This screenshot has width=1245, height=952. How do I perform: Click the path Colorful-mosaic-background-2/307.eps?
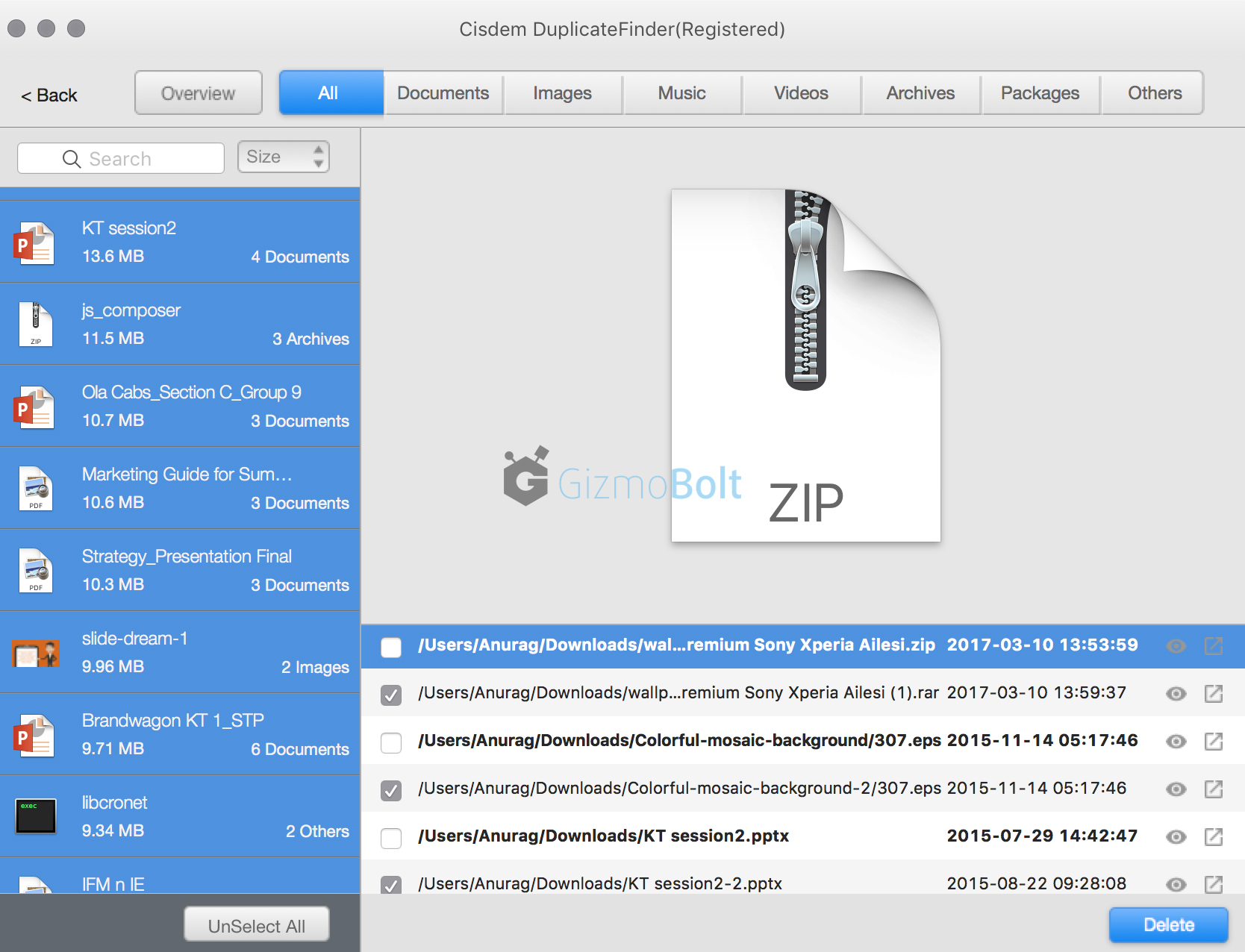point(679,789)
